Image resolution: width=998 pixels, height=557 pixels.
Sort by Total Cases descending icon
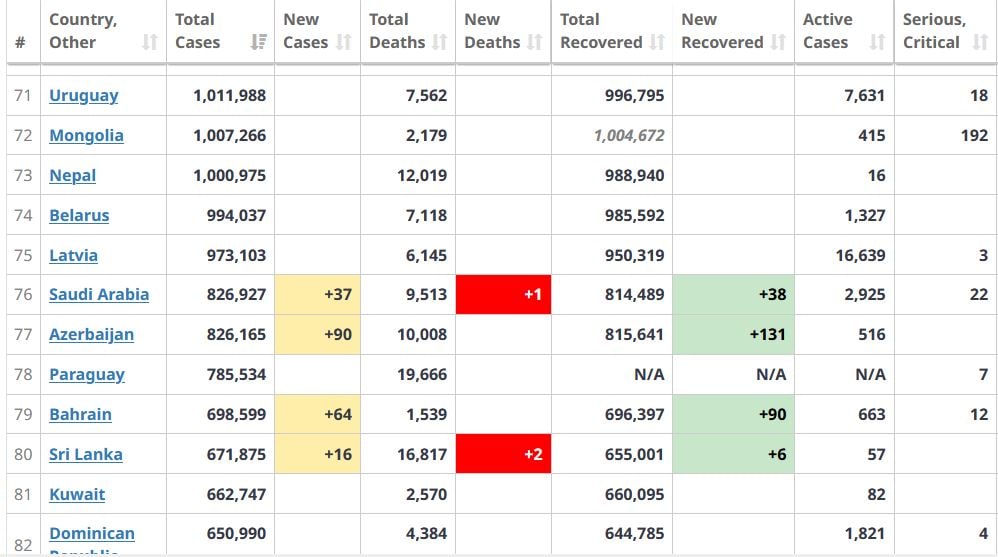tap(258, 42)
